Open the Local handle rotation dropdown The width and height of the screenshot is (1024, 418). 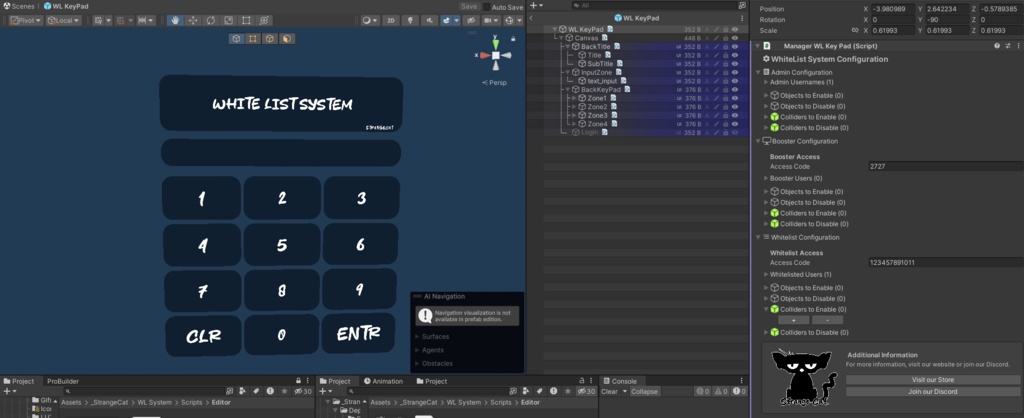coord(63,20)
